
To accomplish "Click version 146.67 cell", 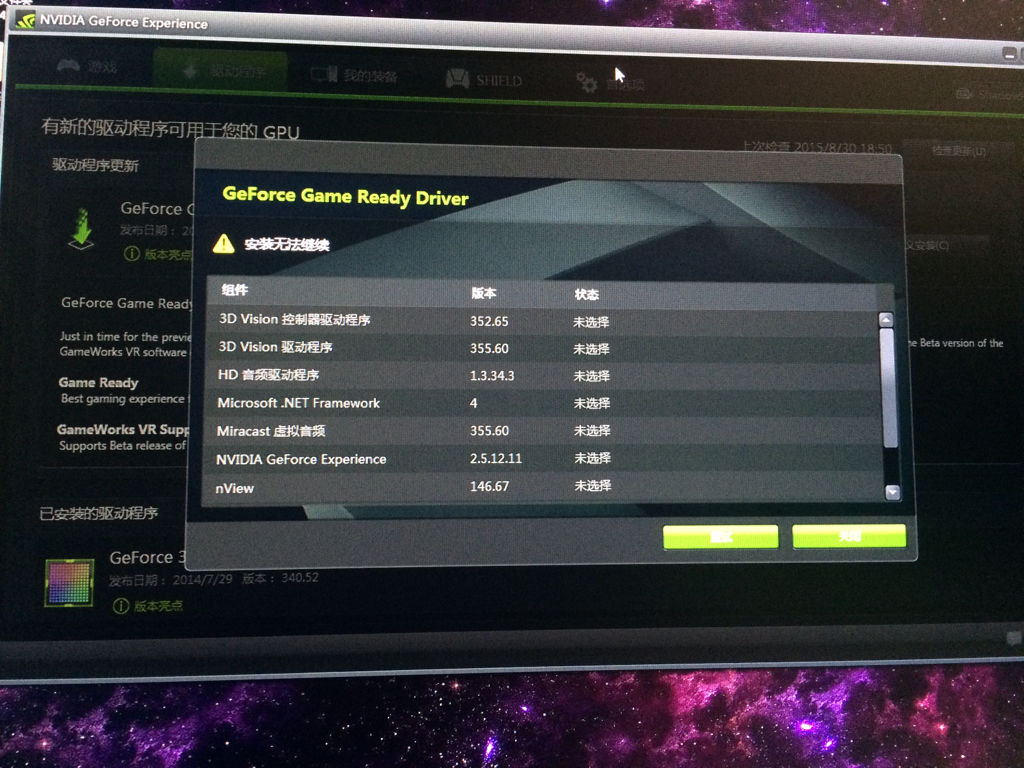I will pyautogui.click(x=489, y=486).
